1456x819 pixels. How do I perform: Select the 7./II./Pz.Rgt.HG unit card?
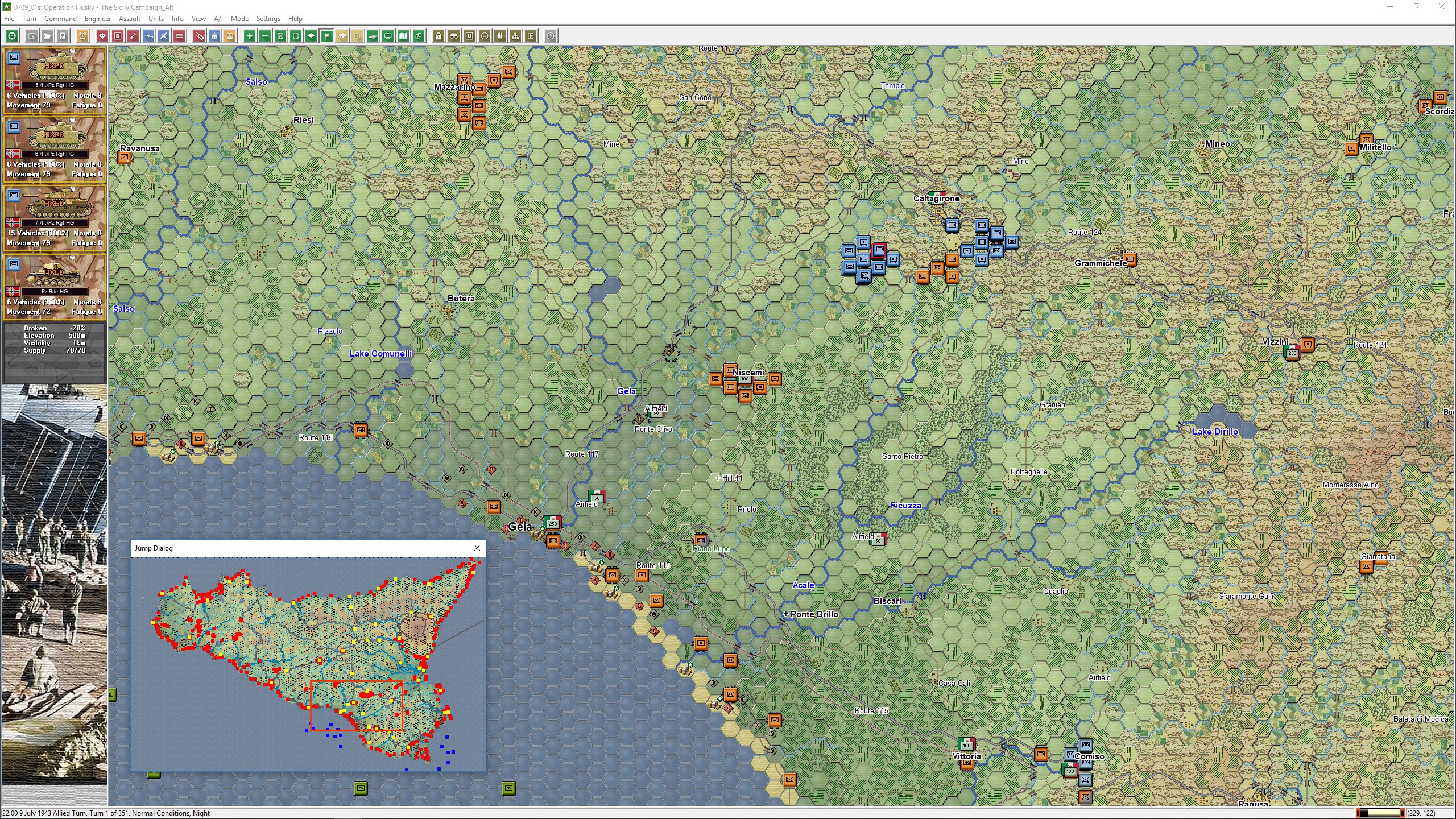click(x=55, y=218)
